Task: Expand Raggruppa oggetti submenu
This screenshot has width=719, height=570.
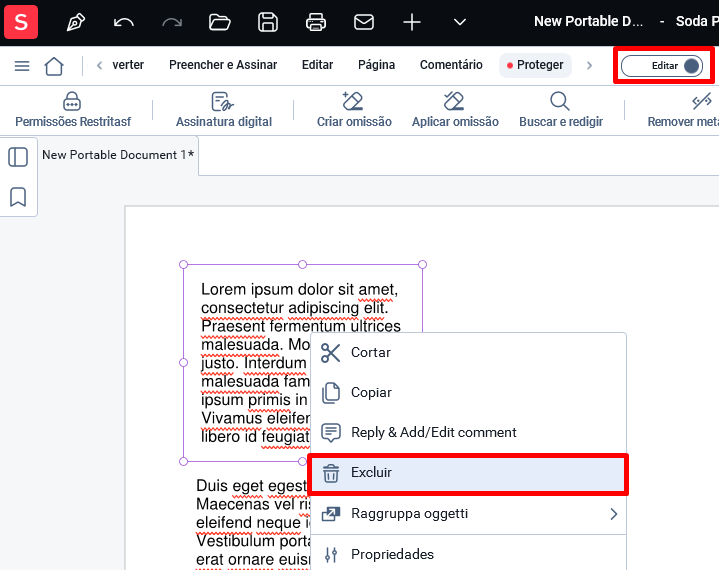Action: coord(468,514)
